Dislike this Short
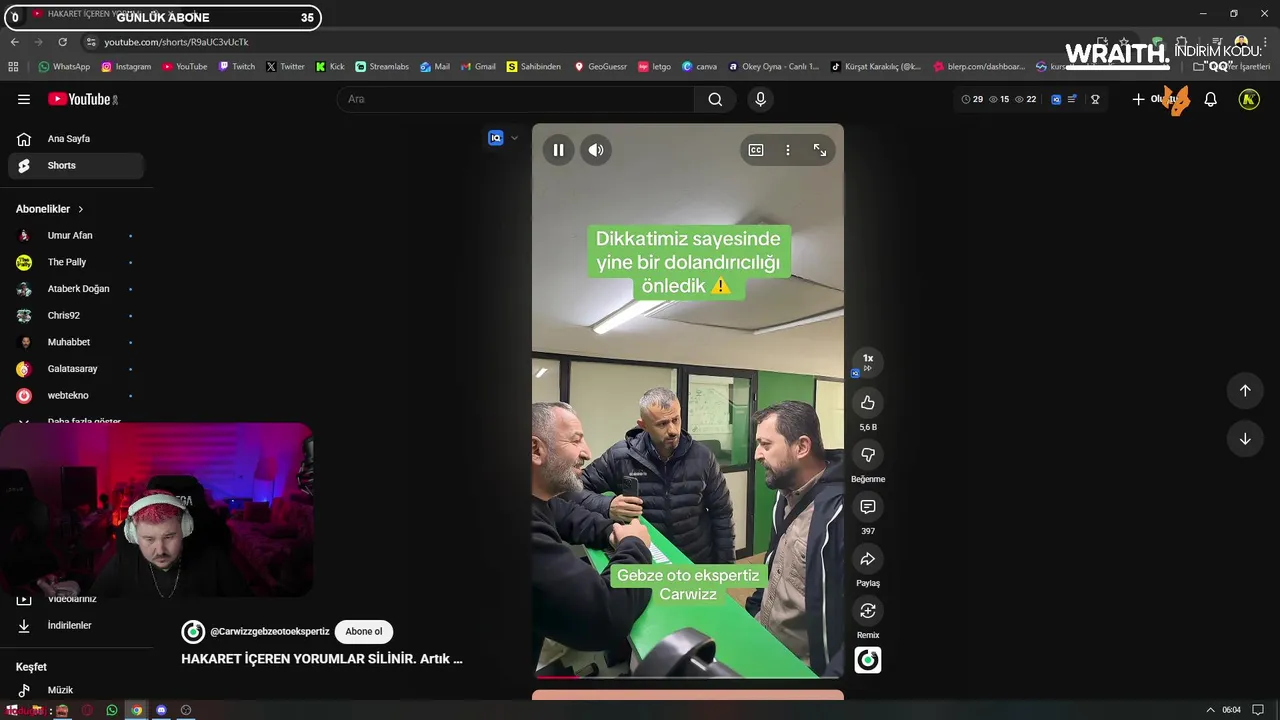The image size is (1280, 720). pos(868,455)
